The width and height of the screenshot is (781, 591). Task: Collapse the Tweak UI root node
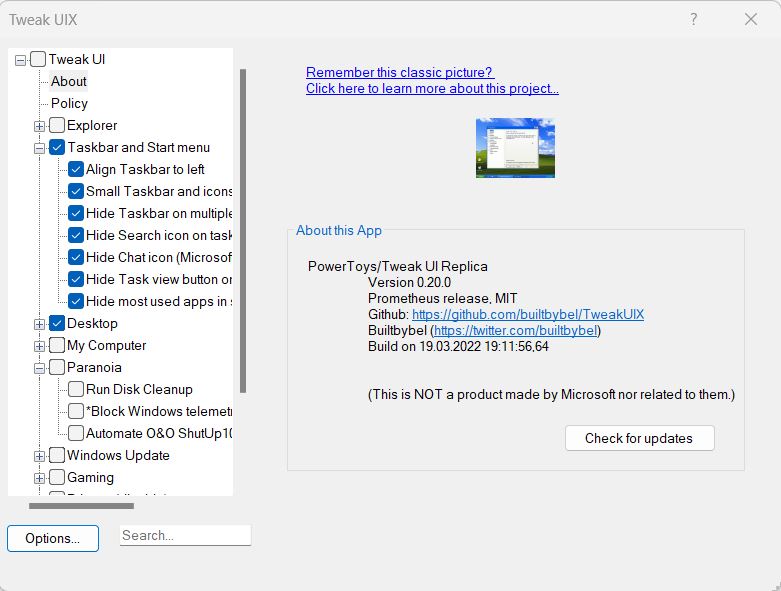(20, 60)
